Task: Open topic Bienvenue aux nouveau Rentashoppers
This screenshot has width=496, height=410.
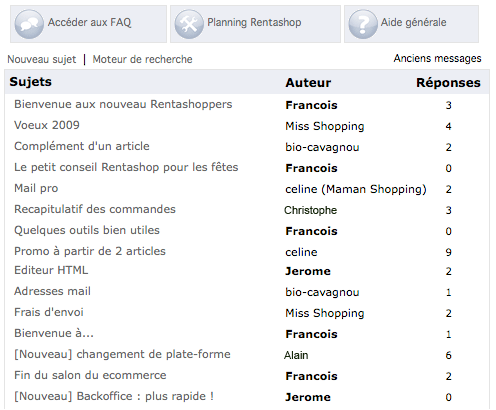Action: (123, 104)
